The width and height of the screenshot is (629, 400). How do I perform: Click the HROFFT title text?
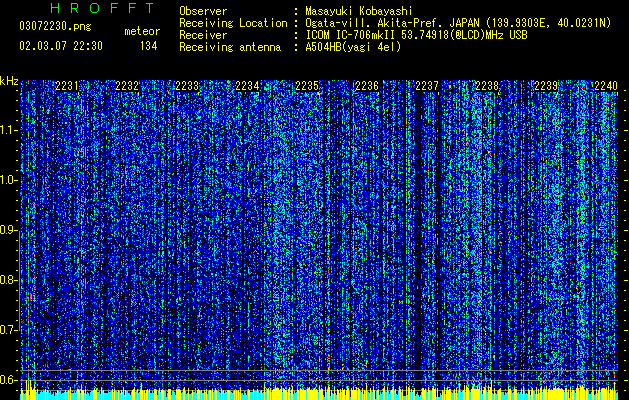(x=103, y=8)
